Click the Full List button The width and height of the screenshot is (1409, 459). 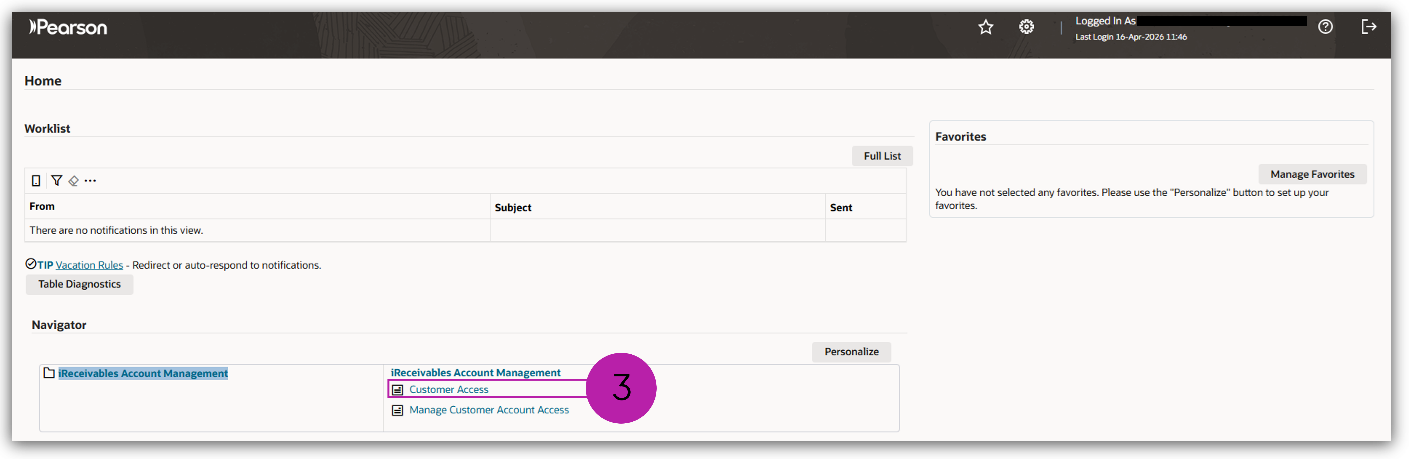[882, 156]
